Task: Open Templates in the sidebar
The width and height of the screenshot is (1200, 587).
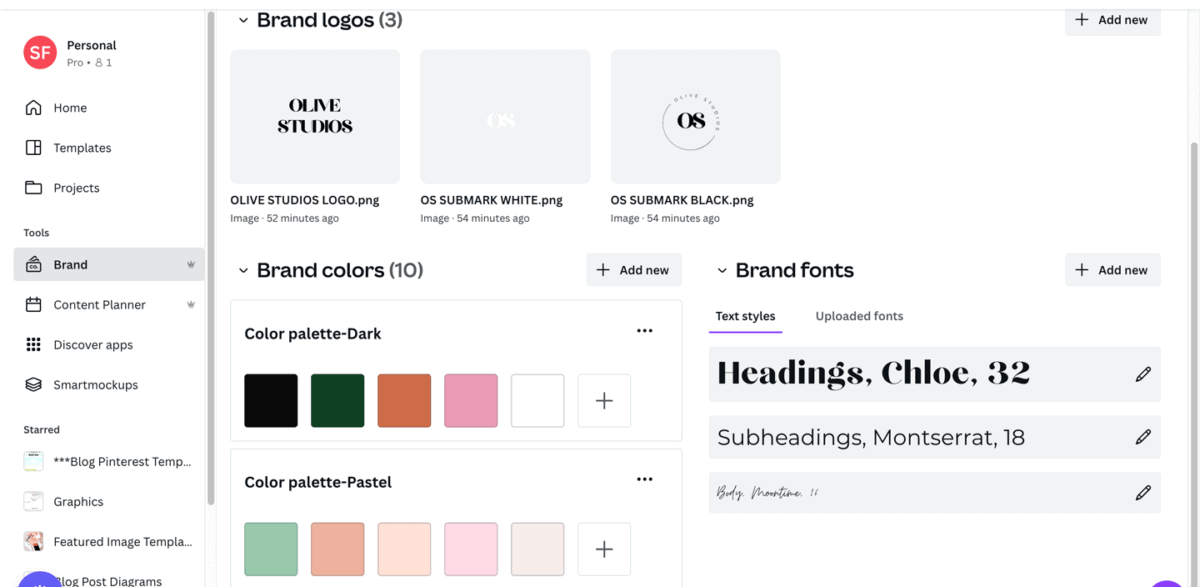Action: click(x=108, y=148)
